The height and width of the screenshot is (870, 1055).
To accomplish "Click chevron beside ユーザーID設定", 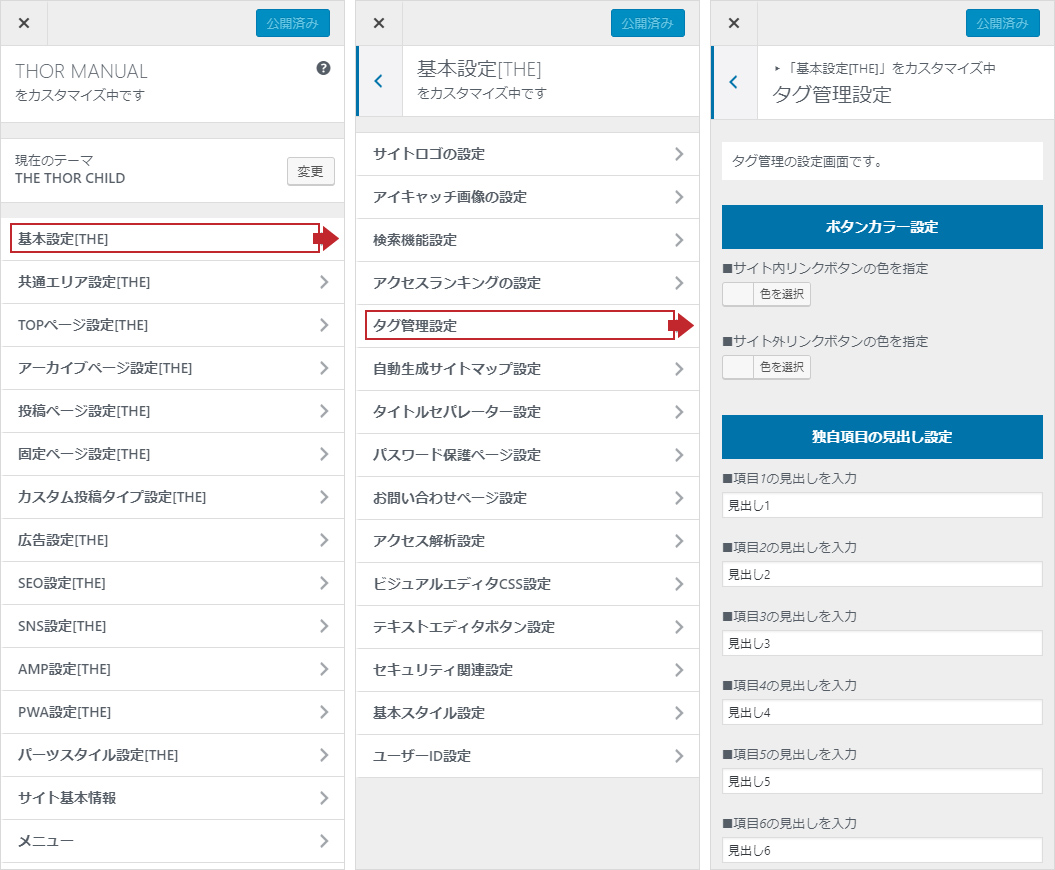I will [679, 756].
